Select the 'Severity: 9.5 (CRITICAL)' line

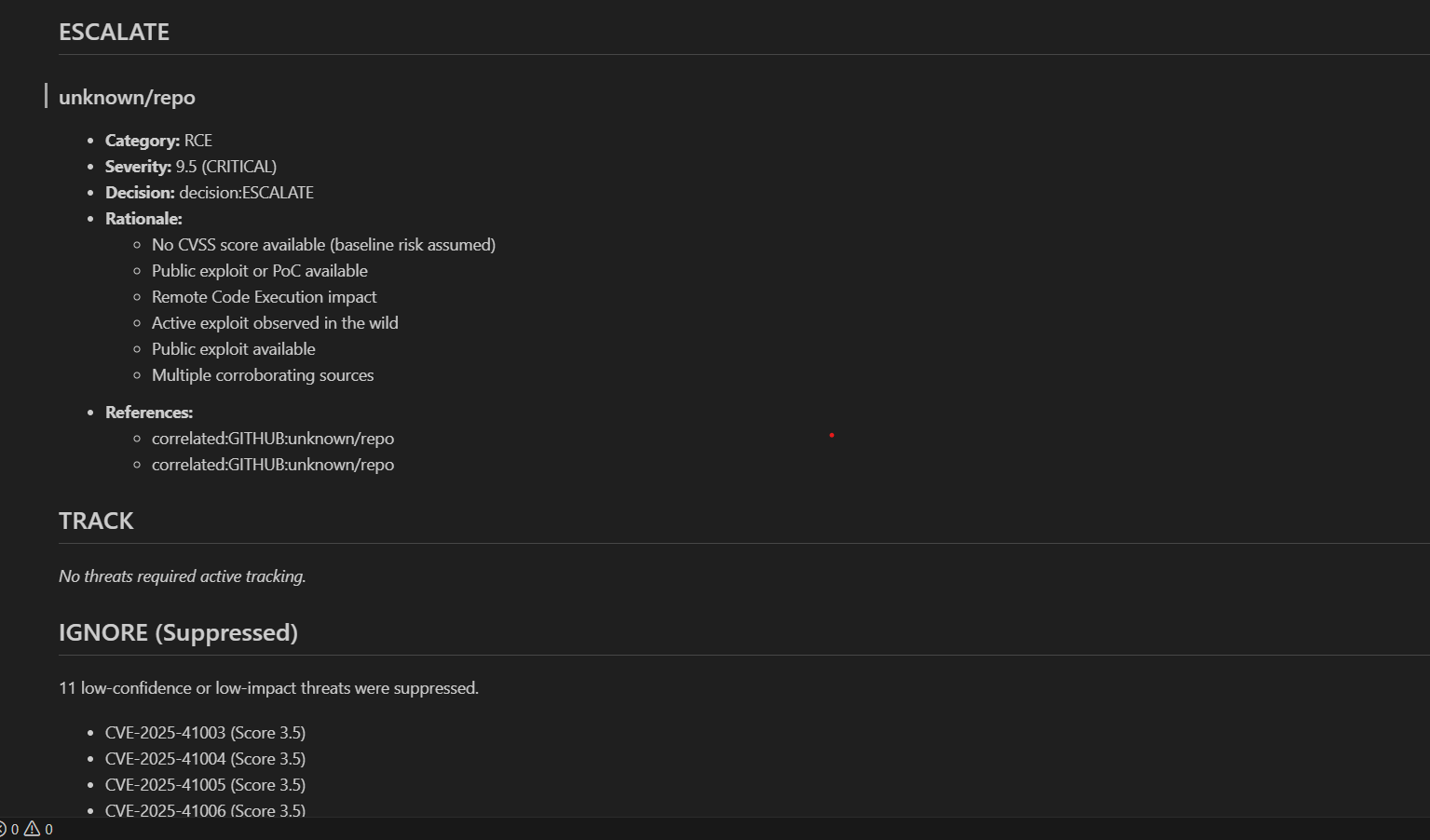[191, 167]
